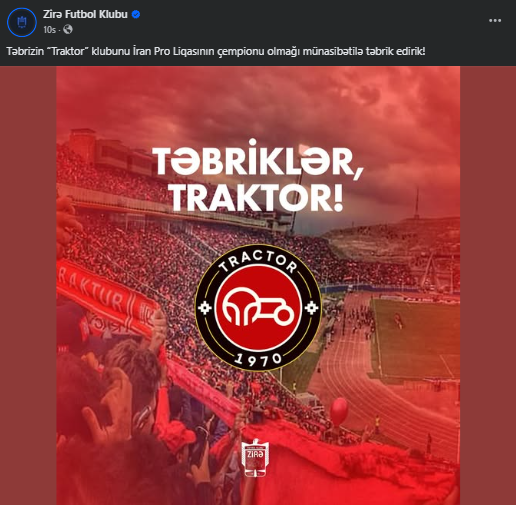Click the TƏBRİKLƏR, TRAKTOR! headline

pos(257,177)
